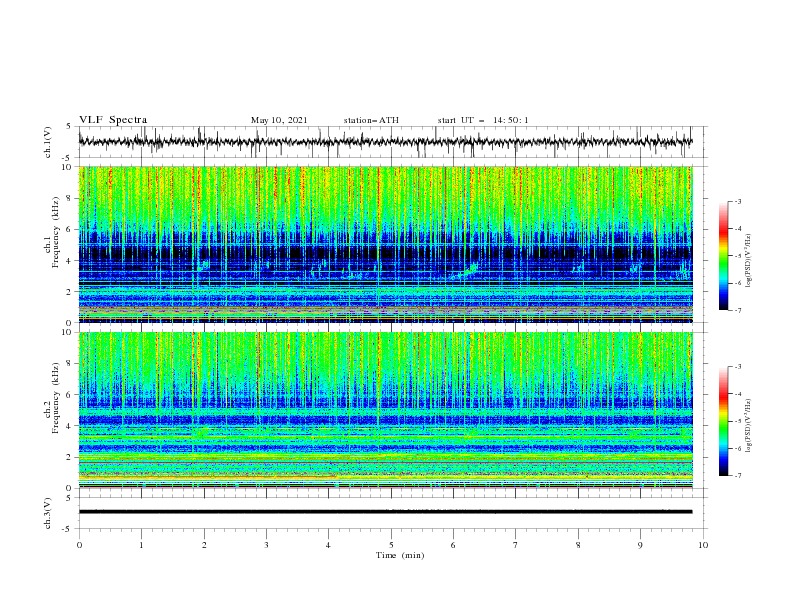Click the ch.2 "Frequency (kHz)" axis label
792x612 pixels.
tap(56, 398)
